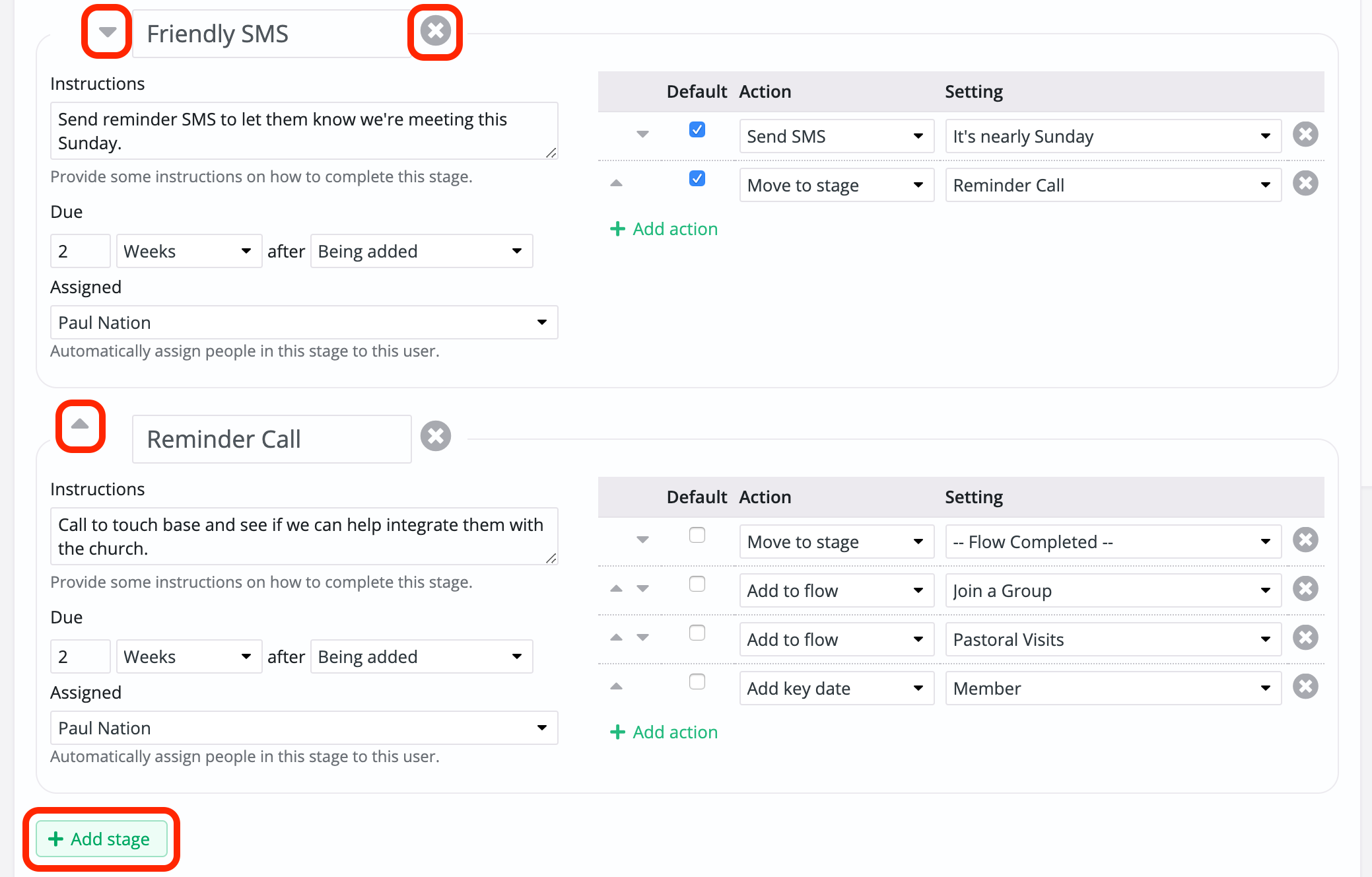The width and height of the screenshot is (1372, 877).
Task: Click Add action in the Reminder Call stage
Action: (664, 732)
